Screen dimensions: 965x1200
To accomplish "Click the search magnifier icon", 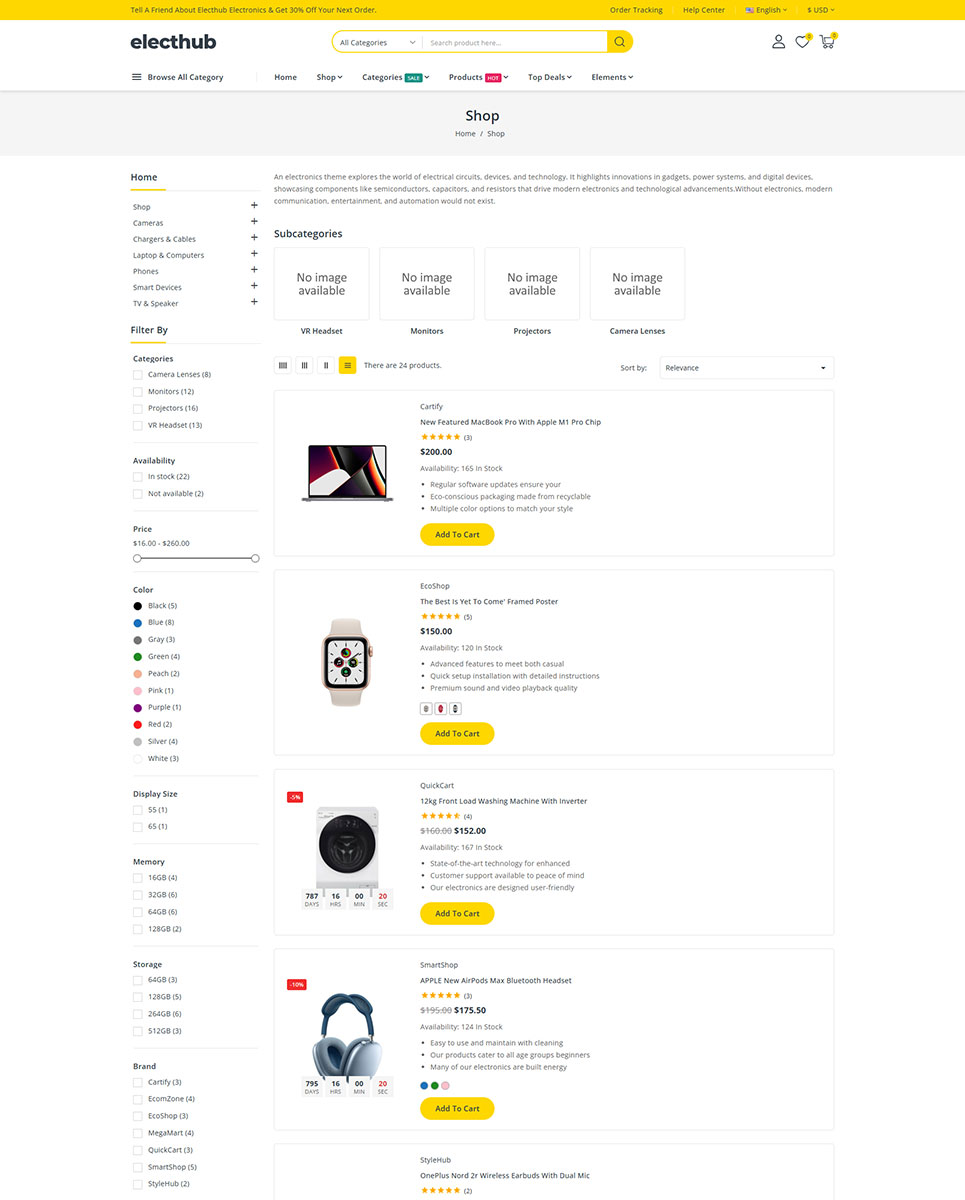I will click(x=620, y=42).
